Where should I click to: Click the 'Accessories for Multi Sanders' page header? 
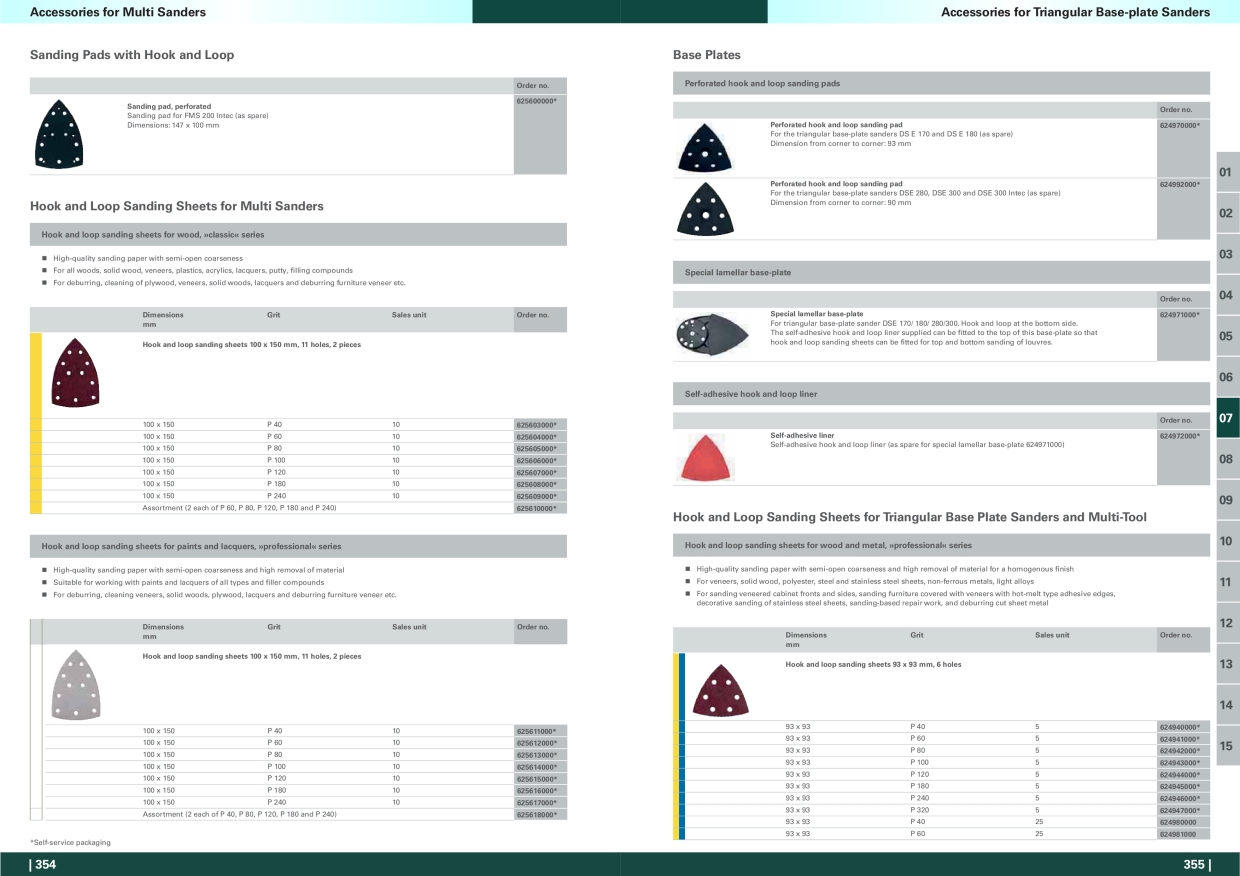point(118,12)
